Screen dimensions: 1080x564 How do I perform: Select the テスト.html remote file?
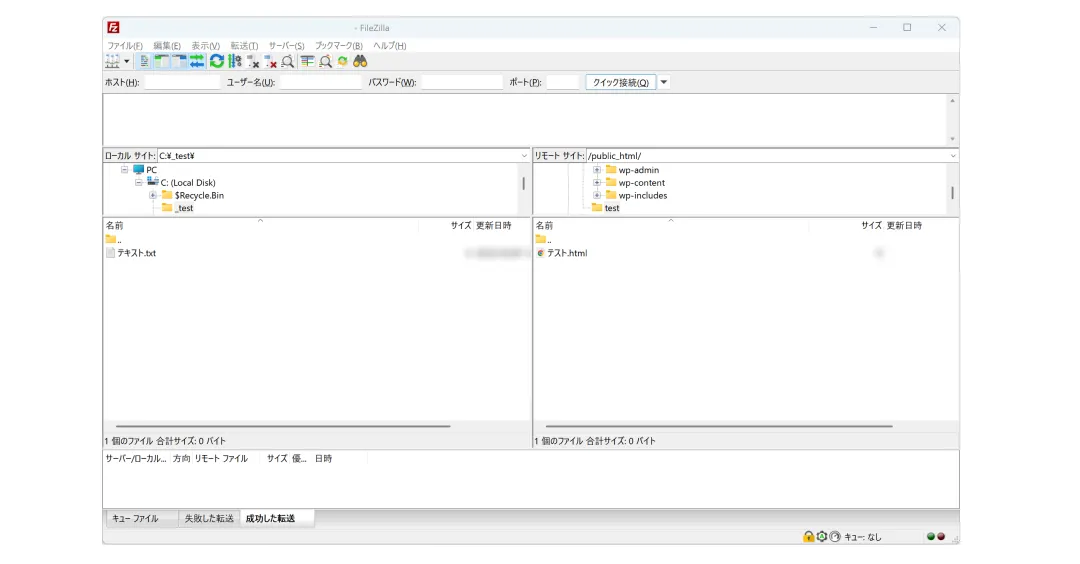coord(561,253)
